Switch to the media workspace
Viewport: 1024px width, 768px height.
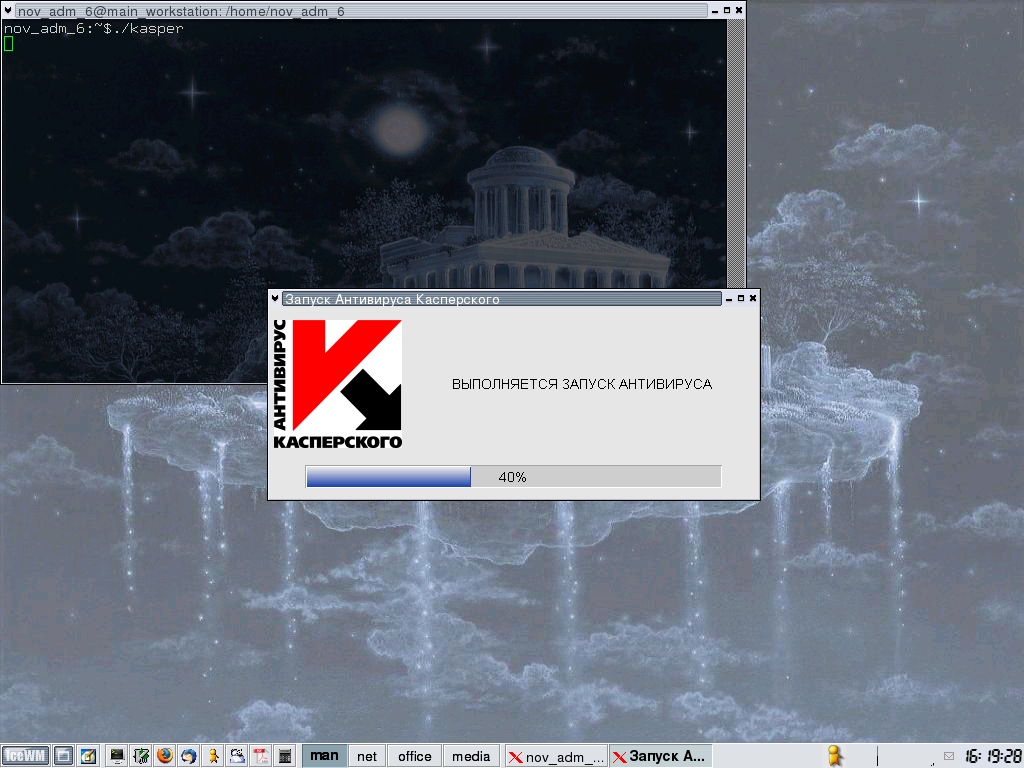(x=471, y=756)
